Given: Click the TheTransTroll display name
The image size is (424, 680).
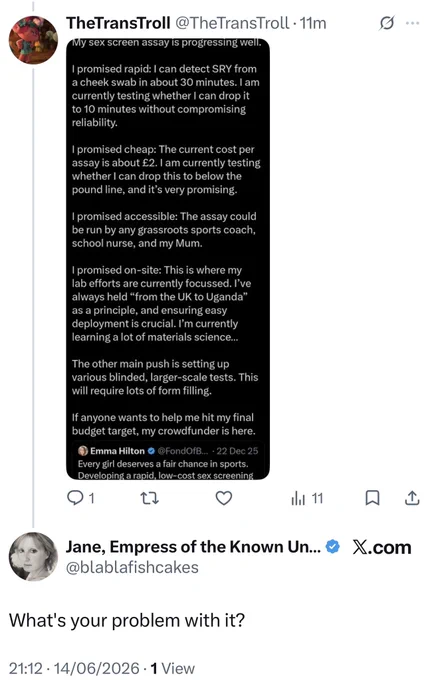Looking at the screenshot, I should [x=118, y=23].
